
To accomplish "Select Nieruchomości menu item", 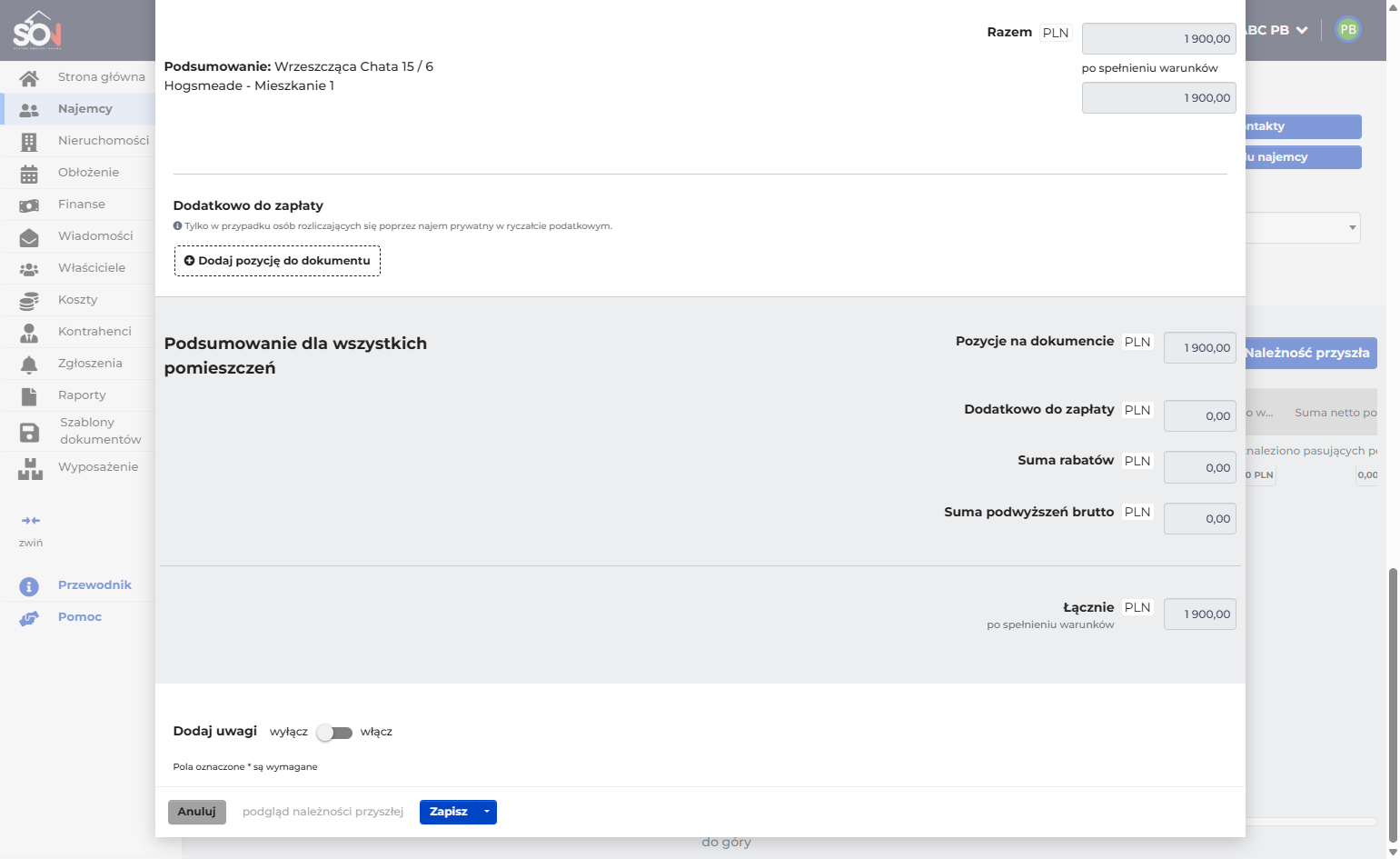I will 104,141.
